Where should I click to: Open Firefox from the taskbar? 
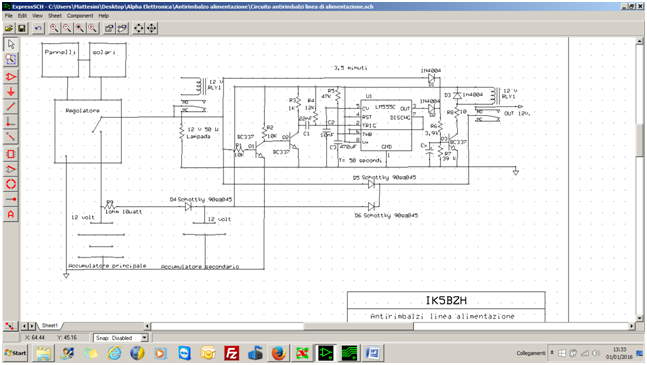(x=279, y=353)
